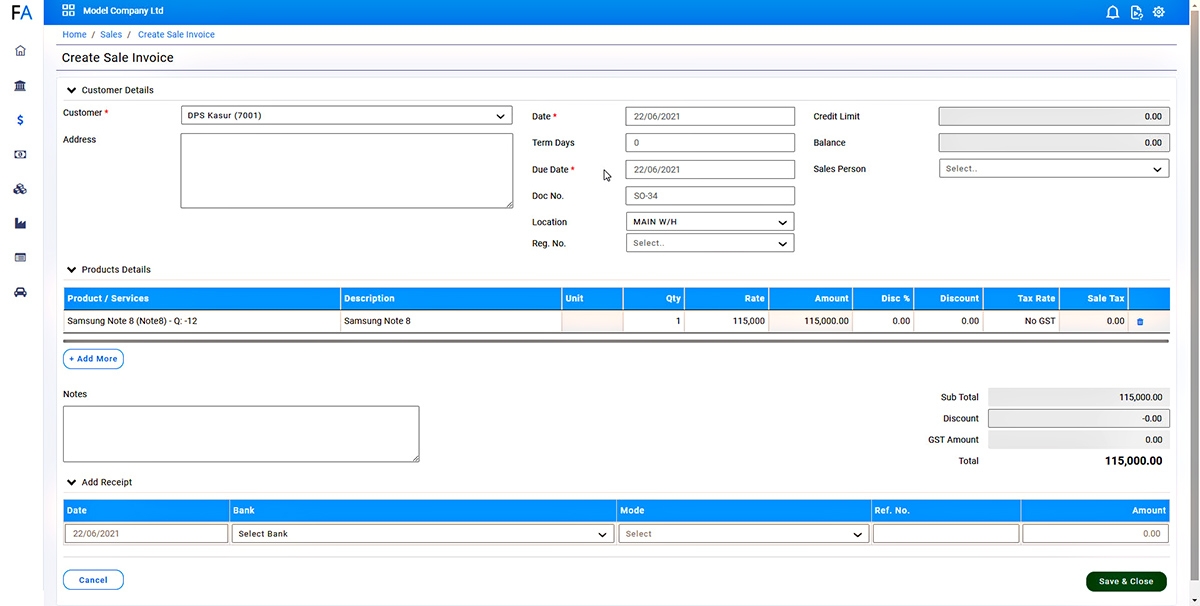Open the Location dropdown MAIN W/H
Screen dimensions: 1200x606
710,222
